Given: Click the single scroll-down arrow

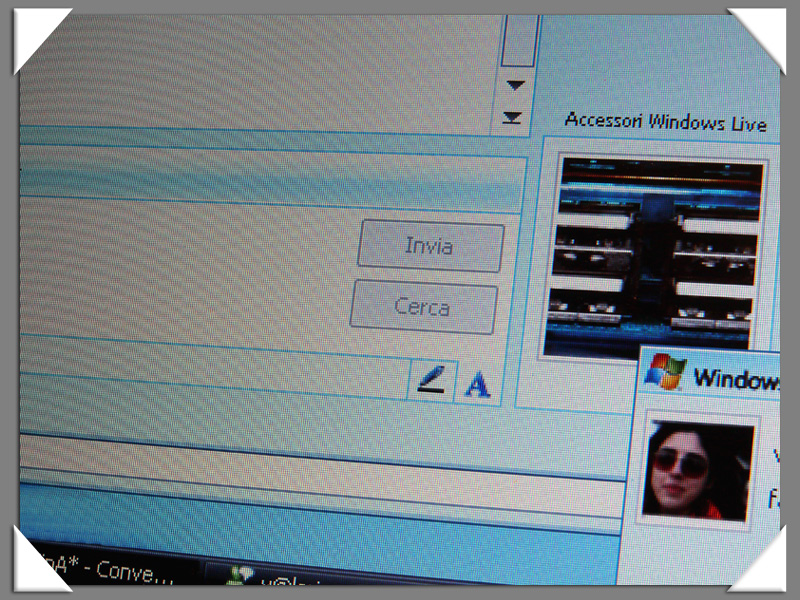Looking at the screenshot, I should [x=516, y=86].
